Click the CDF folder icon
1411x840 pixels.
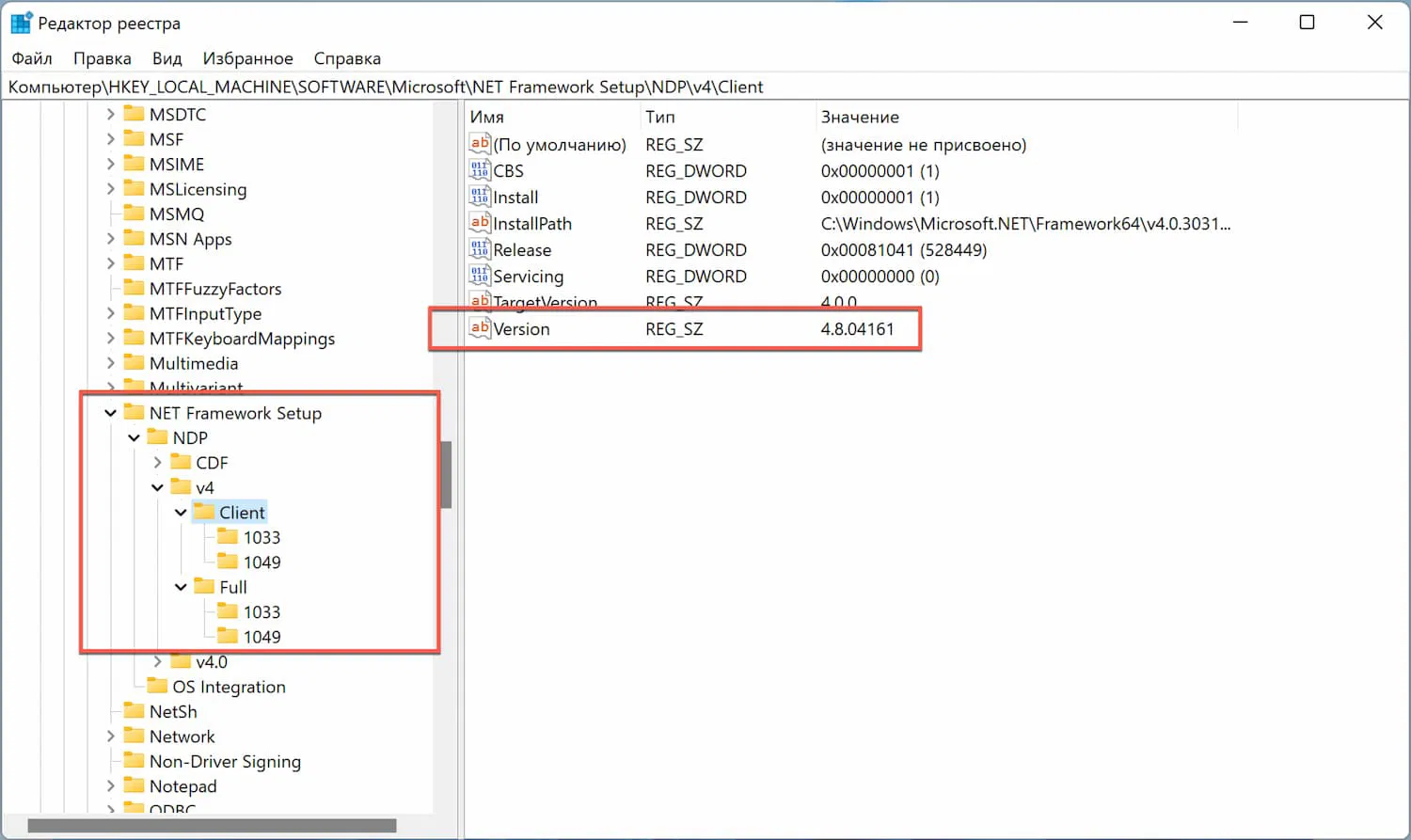point(182,463)
